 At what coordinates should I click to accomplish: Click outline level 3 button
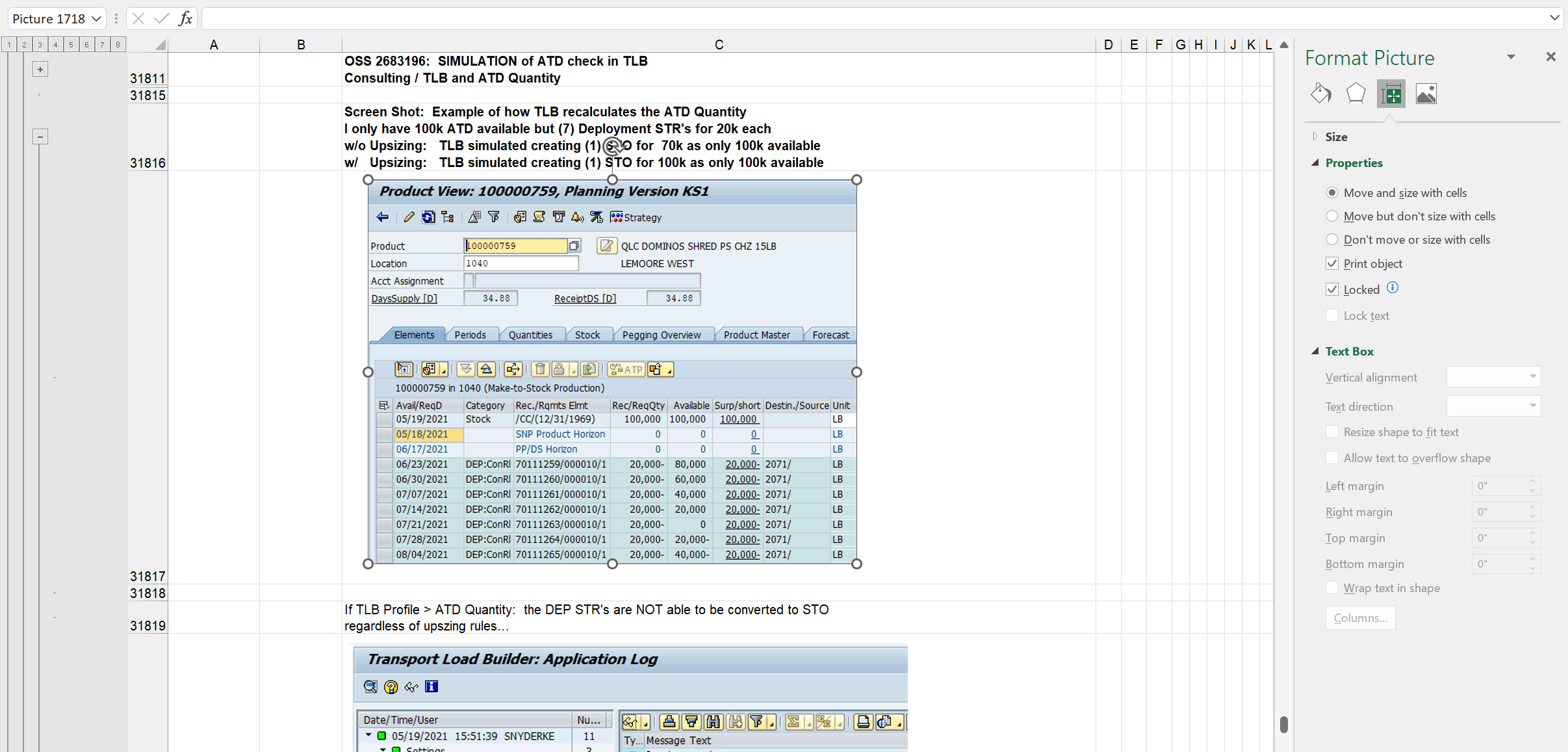tap(40, 44)
